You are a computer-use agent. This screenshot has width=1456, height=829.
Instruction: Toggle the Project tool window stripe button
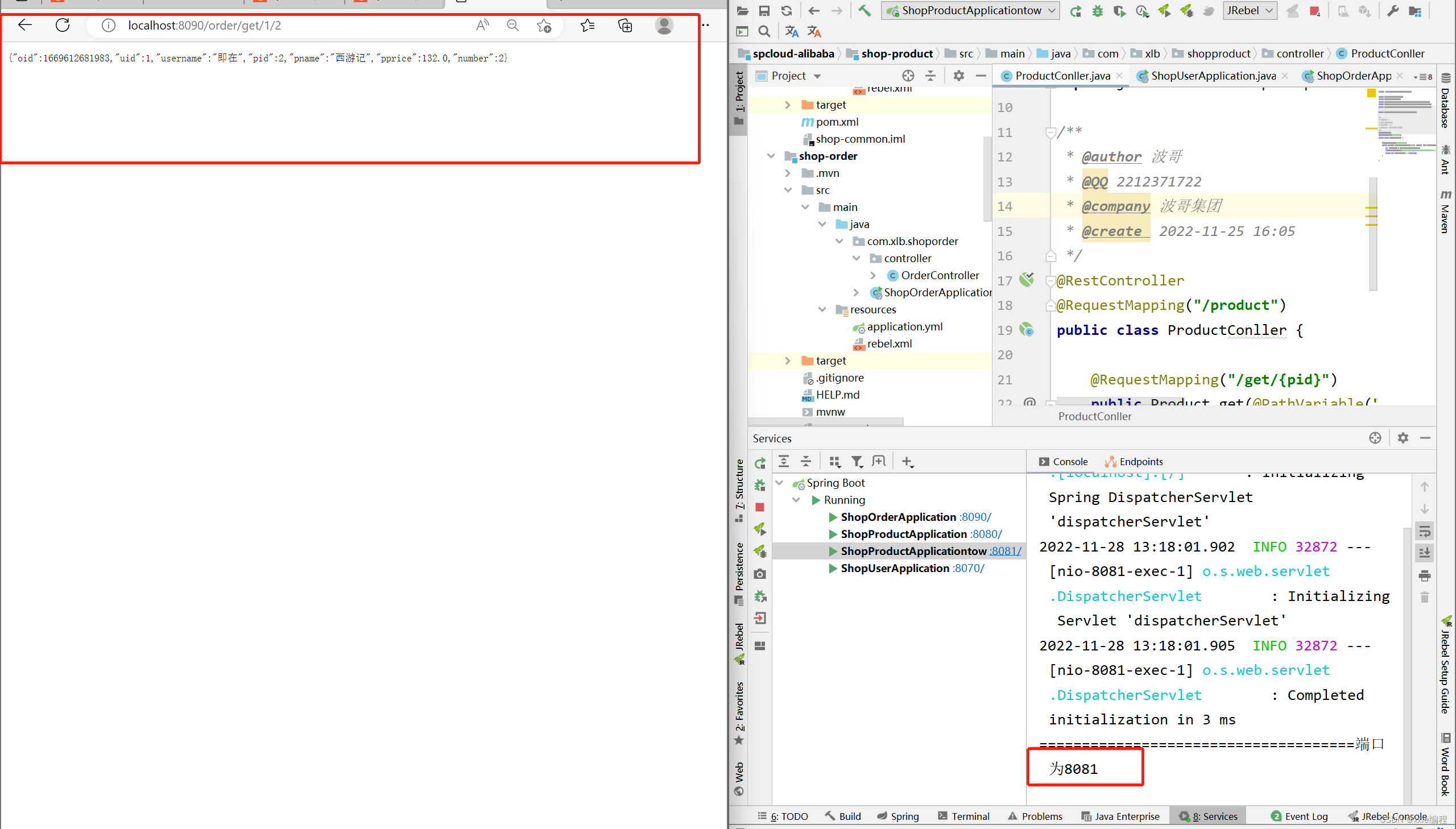[x=739, y=100]
